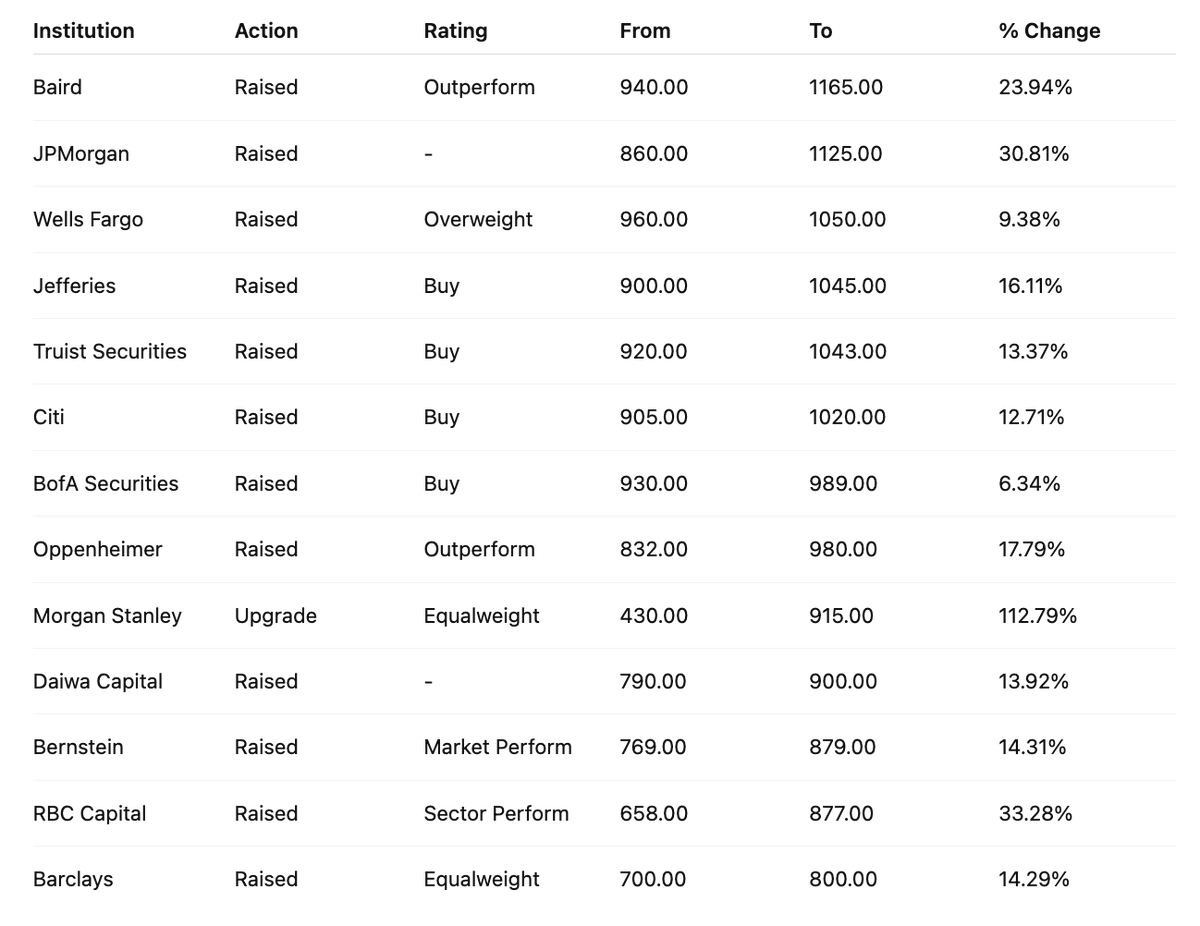Click Barclays' 700.00 From value
This screenshot has width=1200, height=926.
pyautogui.click(x=653, y=879)
